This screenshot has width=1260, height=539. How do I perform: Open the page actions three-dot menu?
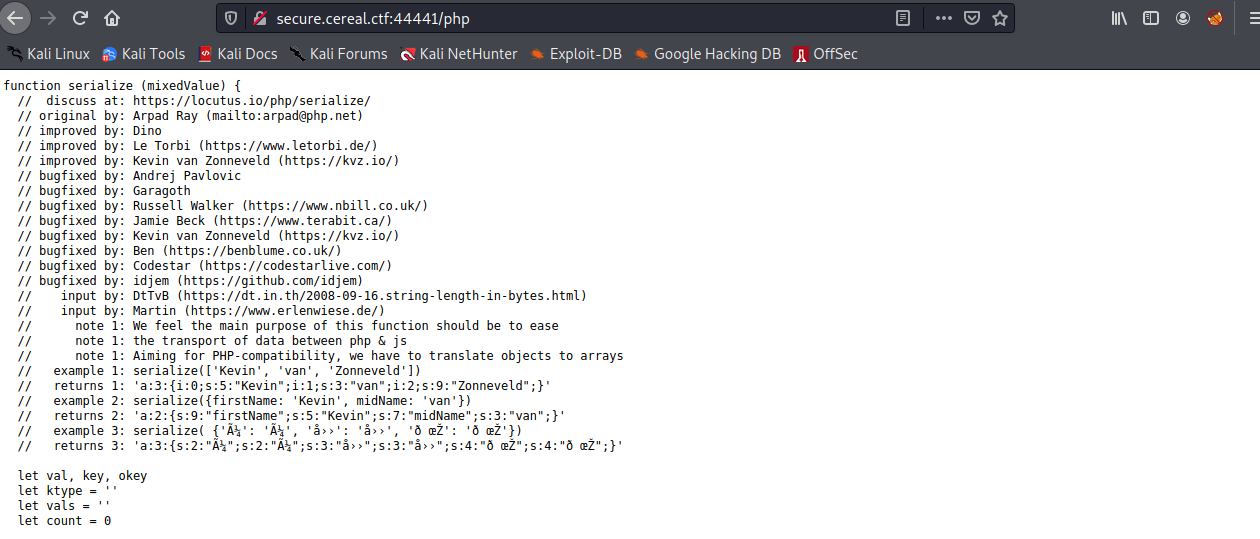coord(944,18)
